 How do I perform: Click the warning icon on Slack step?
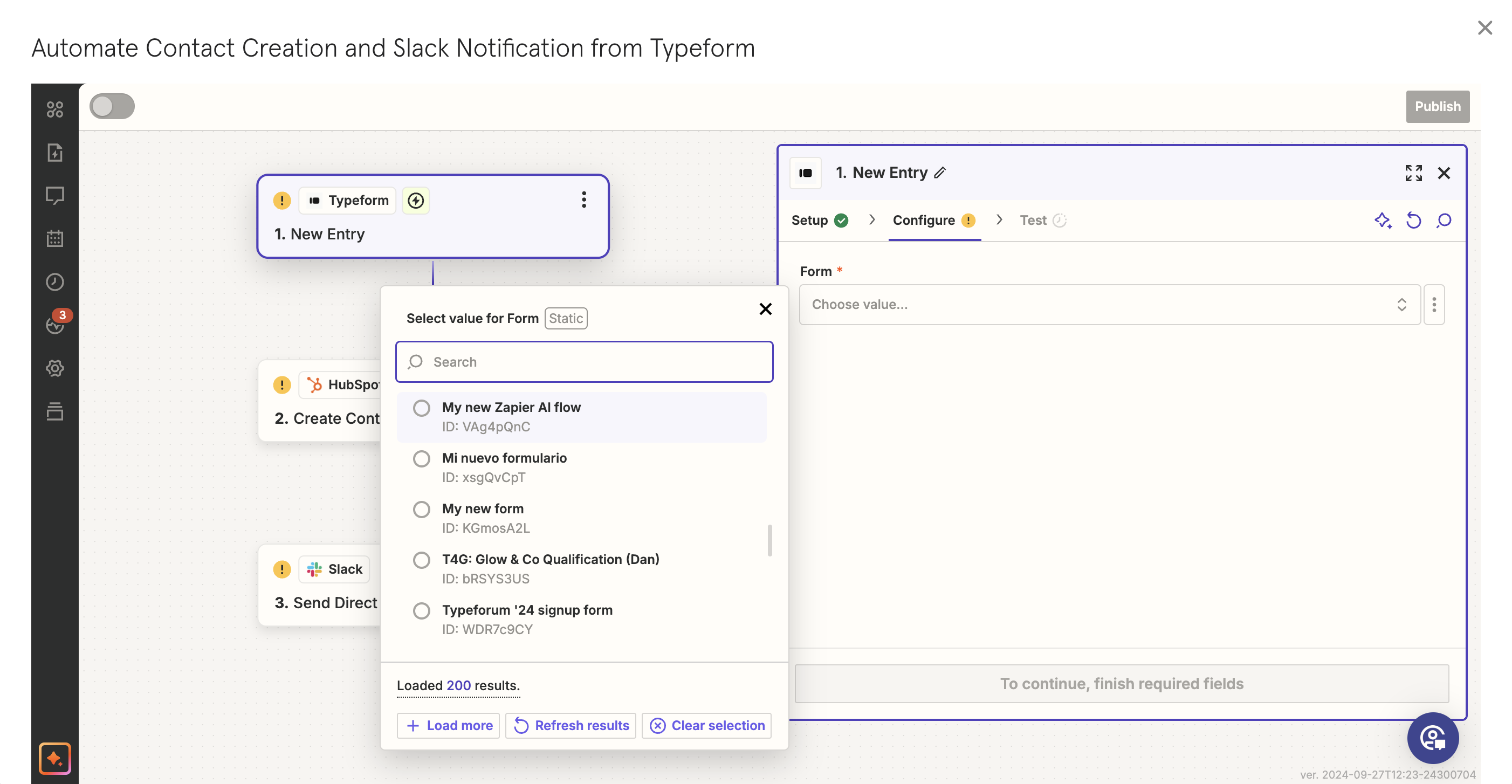(281, 569)
